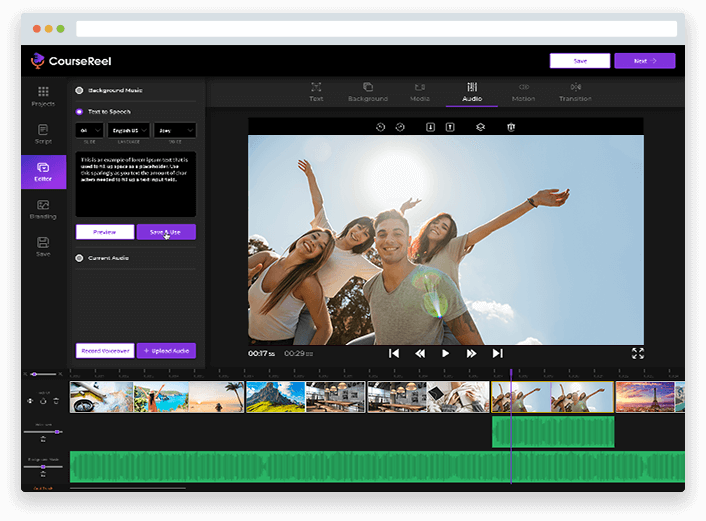Click the Save & Use button
Image resolution: width=706 pixels, height=521 pixels.
pos(166,232)
